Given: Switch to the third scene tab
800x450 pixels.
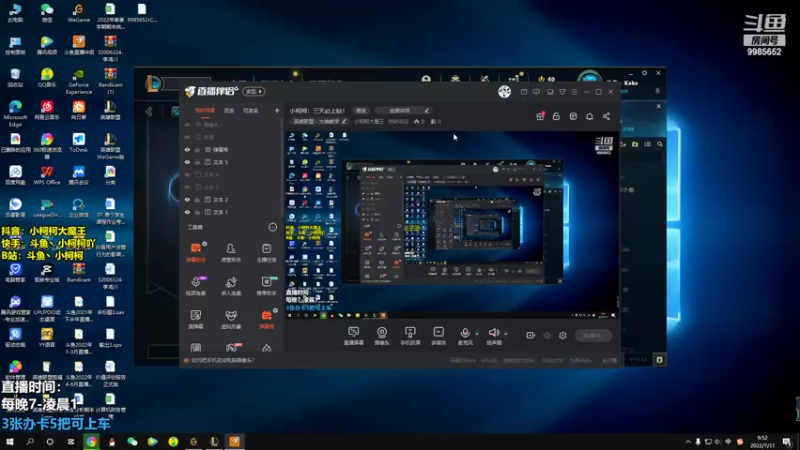Looking at the screenshot, I should (x=251, y=111).
